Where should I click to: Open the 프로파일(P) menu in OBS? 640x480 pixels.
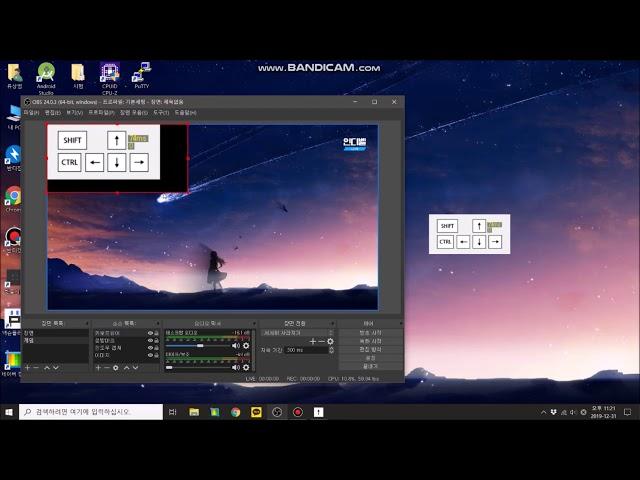pyautogui.click(x=101, y=112)
